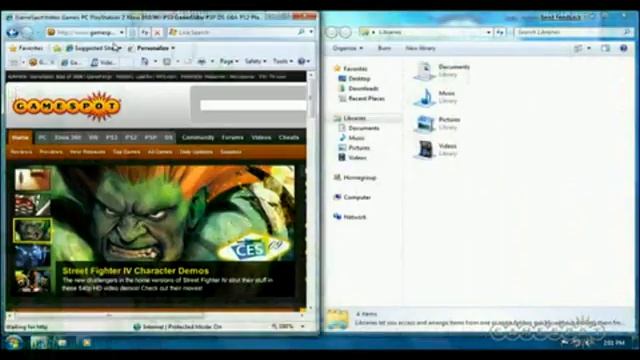Image resolution: width=640 pixels, height=360 pixels.
Task: Click the GameSpot site search field
Action: 253,105
